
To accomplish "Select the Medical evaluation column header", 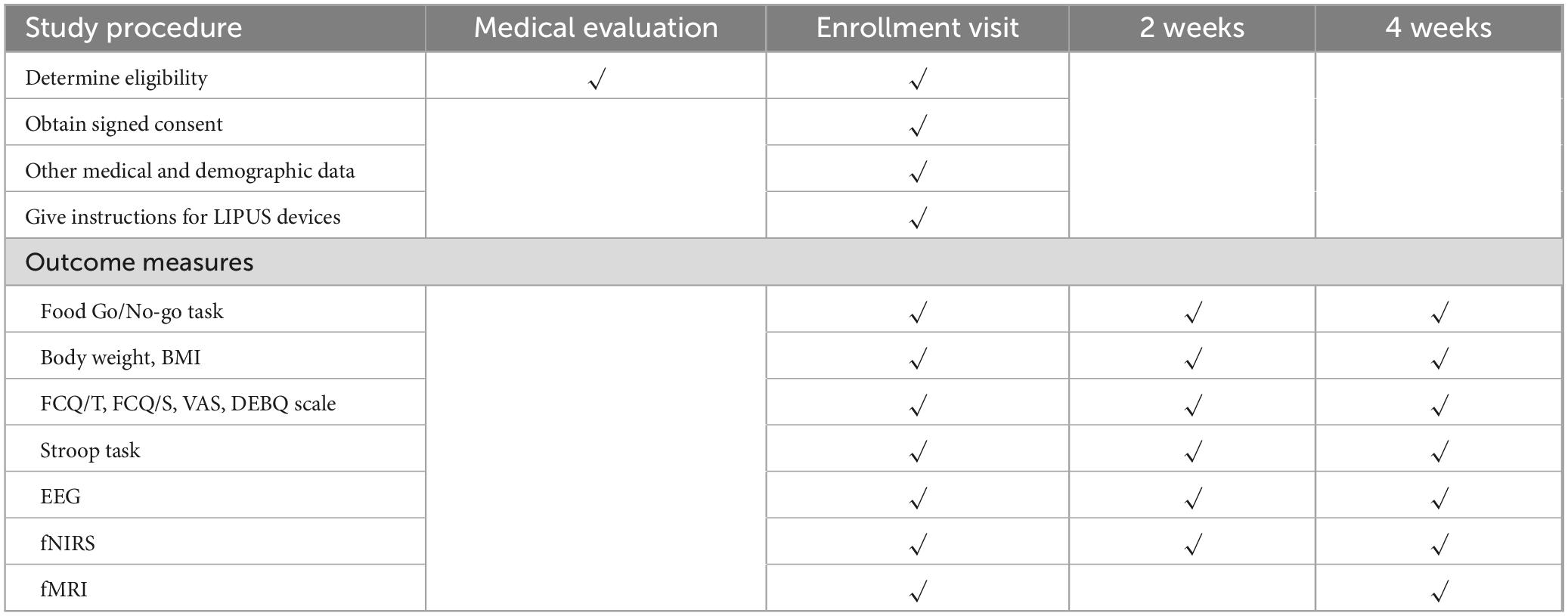I will pyautogui.click(x=596, y=28).
